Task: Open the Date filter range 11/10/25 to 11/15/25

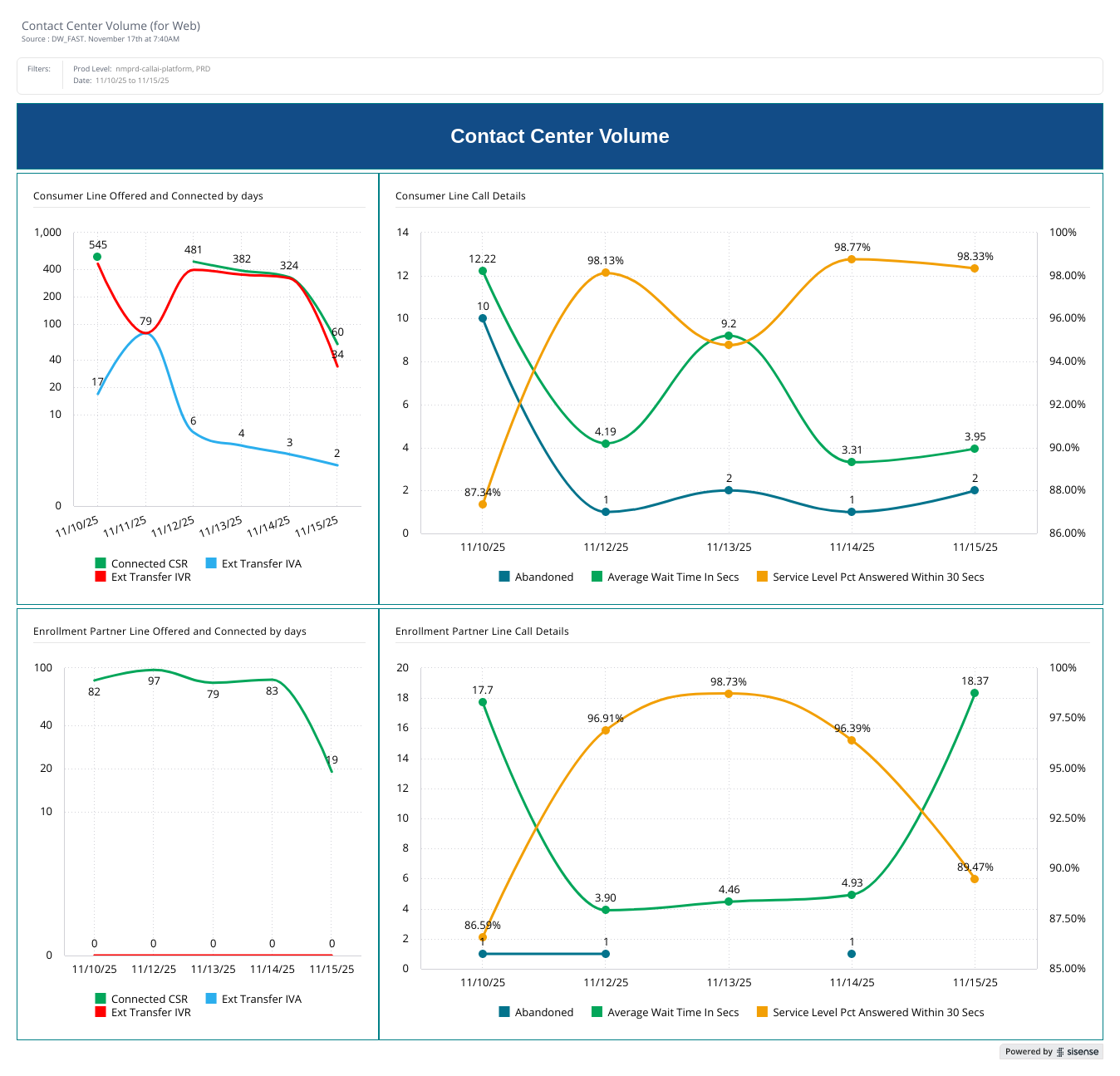Action: (x=132, y=81)
